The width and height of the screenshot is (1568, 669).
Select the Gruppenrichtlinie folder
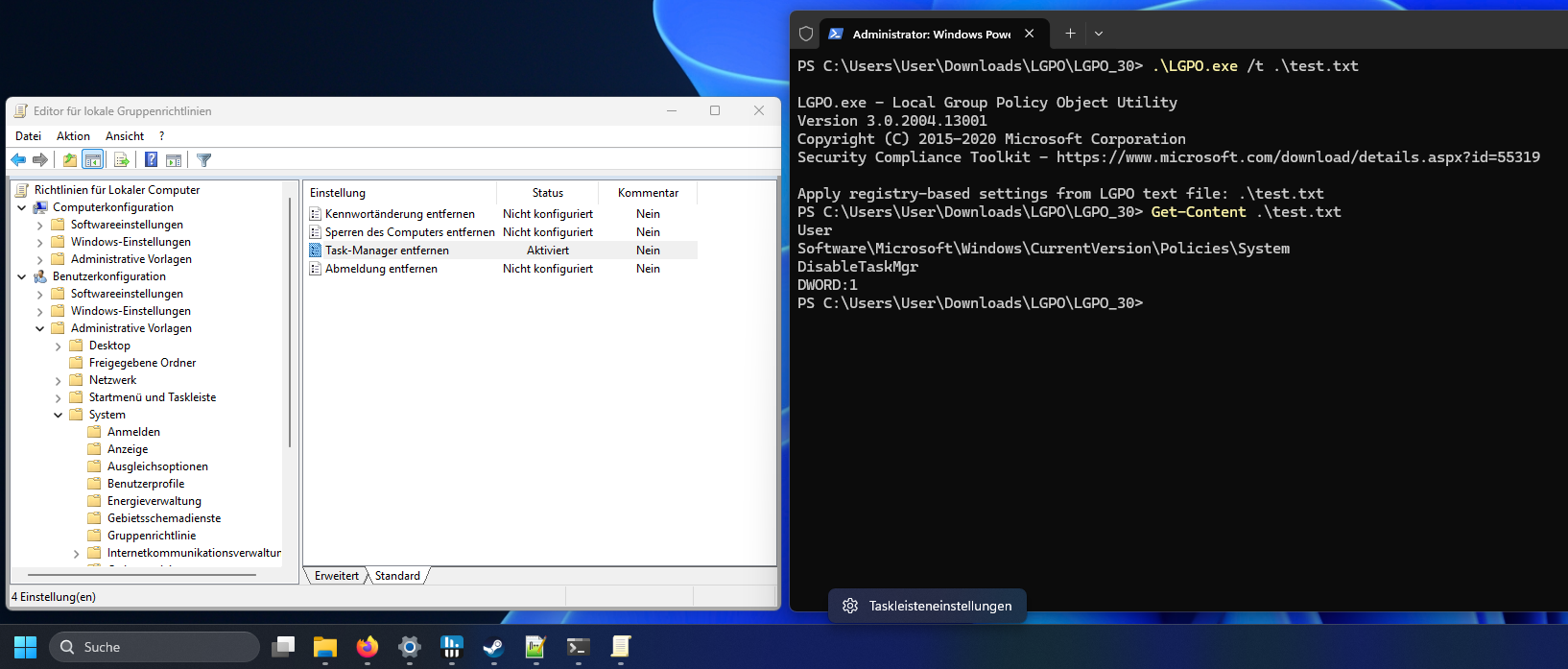point(152,536)
